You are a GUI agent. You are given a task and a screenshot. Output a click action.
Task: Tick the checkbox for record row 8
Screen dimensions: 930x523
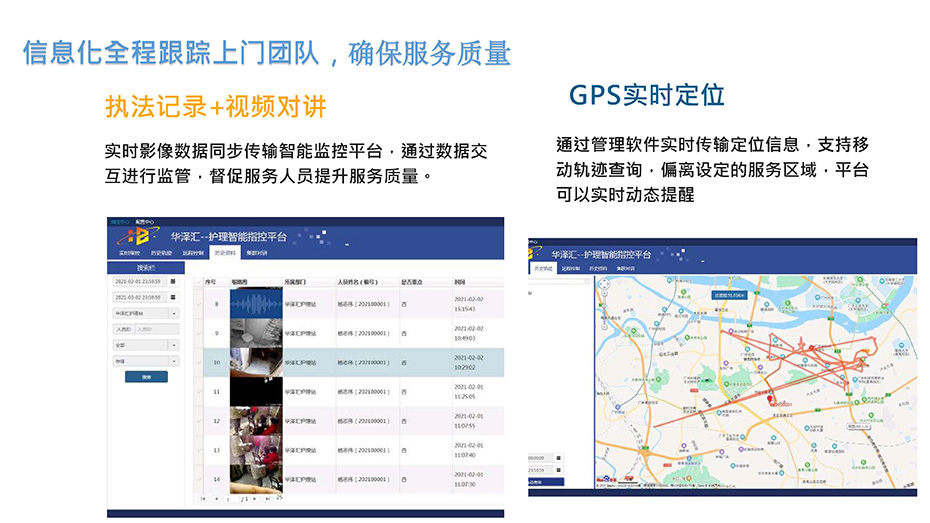tap(199, 303)
